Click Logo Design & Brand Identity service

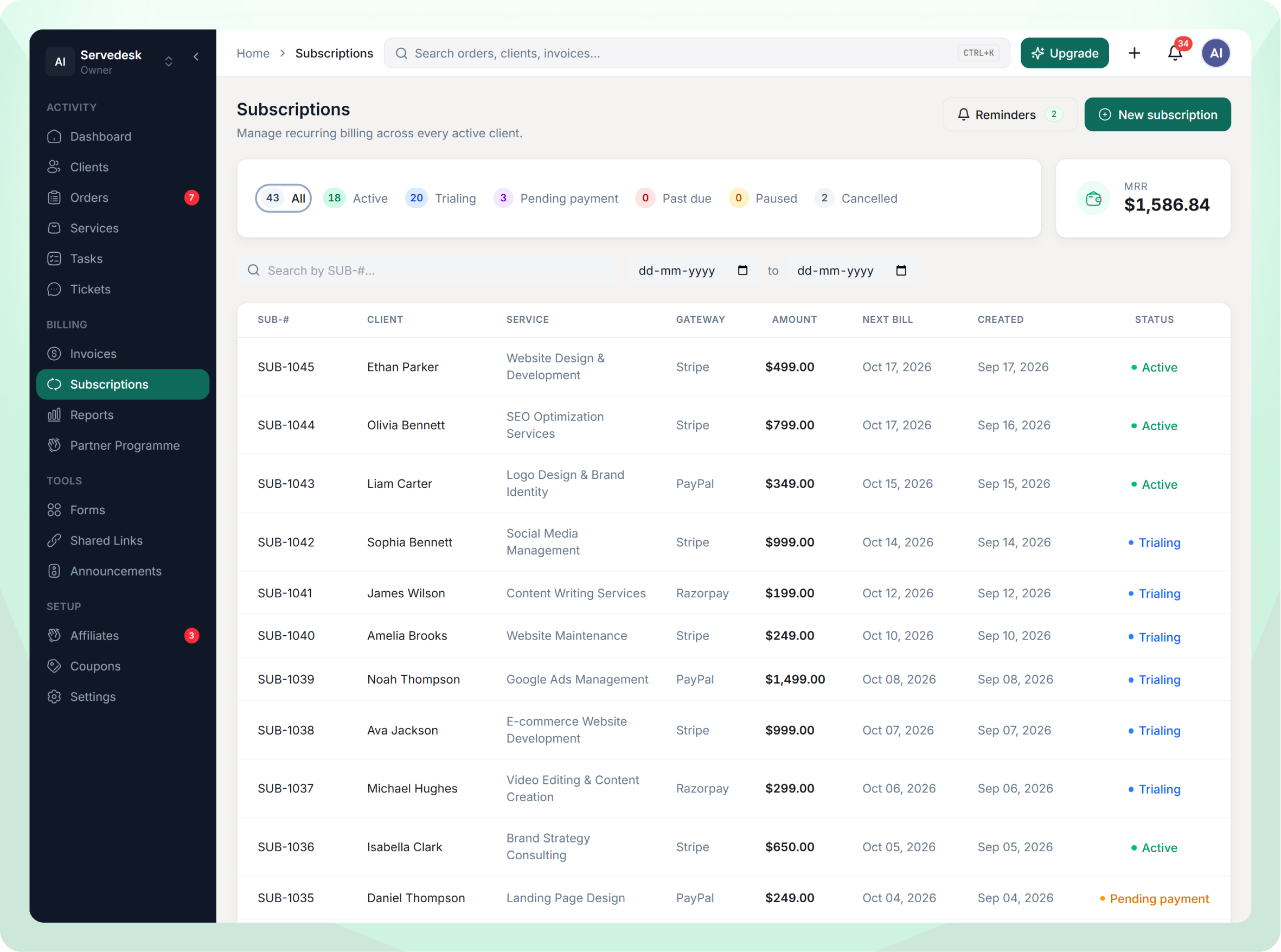(x=565, y=483)
